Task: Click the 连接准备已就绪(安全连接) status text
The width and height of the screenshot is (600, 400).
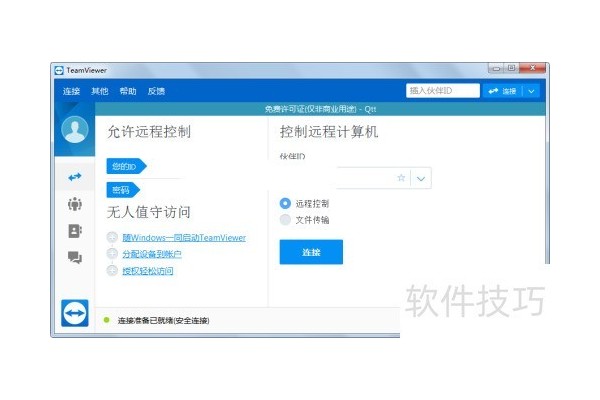Action: 163,320
